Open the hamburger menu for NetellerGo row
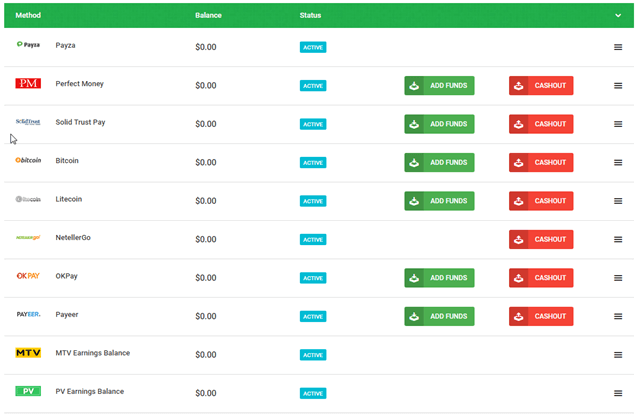The image size is (640, 414). tap(618, 239)
